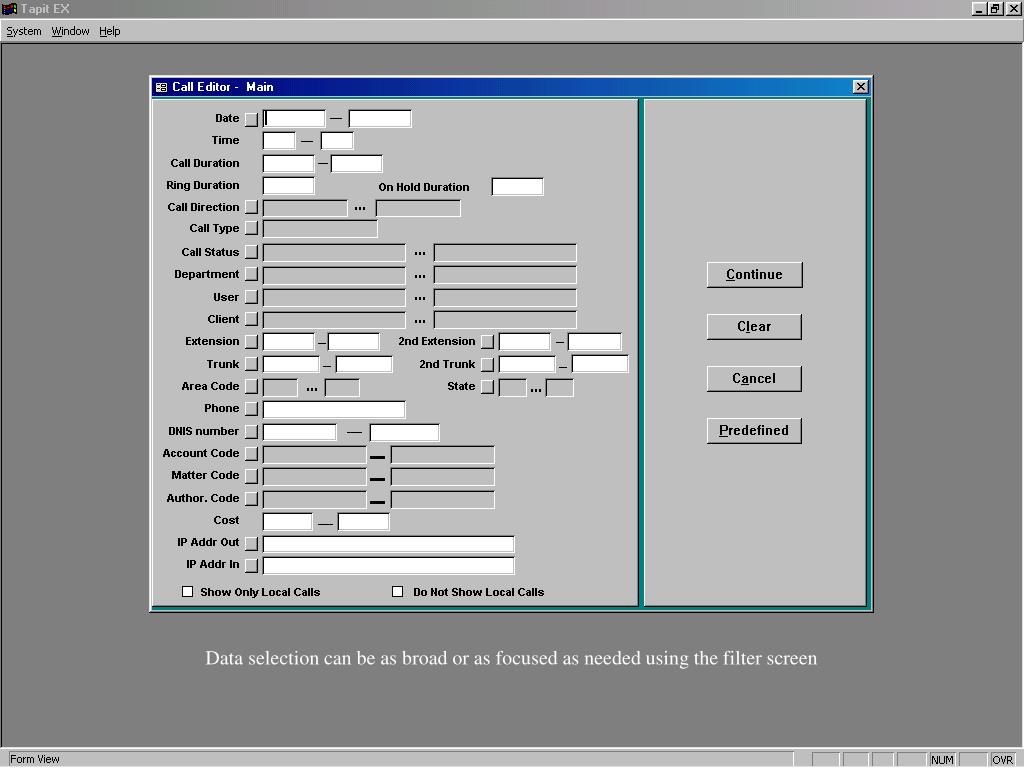Click the Continue button

click(754, 275)
